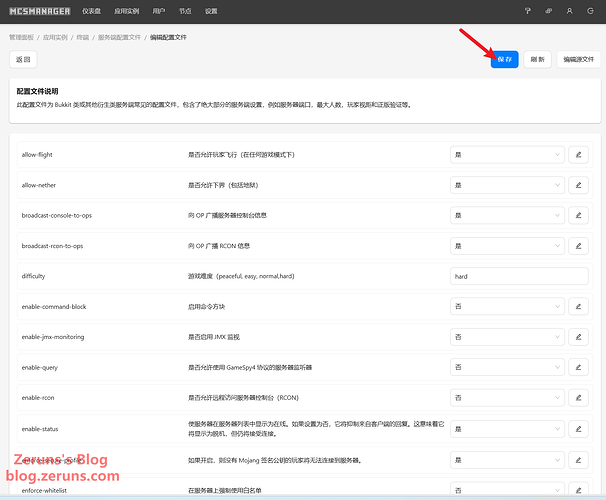This screenshot has height=500, width=606.
Task: Open the 设置 menu in the top bar
Action: point(211,11)
